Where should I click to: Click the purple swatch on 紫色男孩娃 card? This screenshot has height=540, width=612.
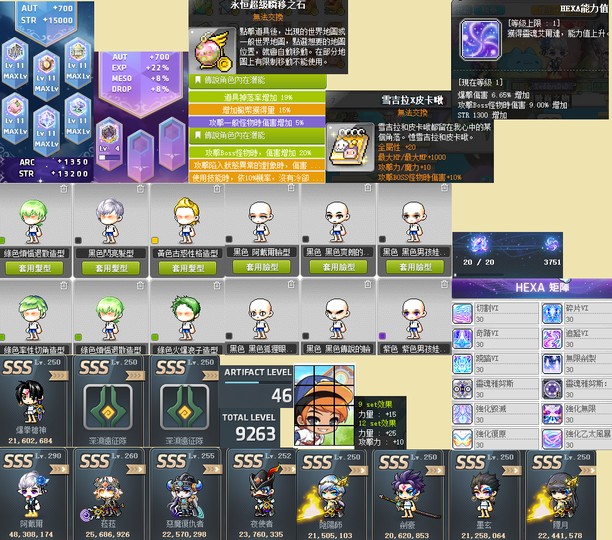click(x=382, y=336)
